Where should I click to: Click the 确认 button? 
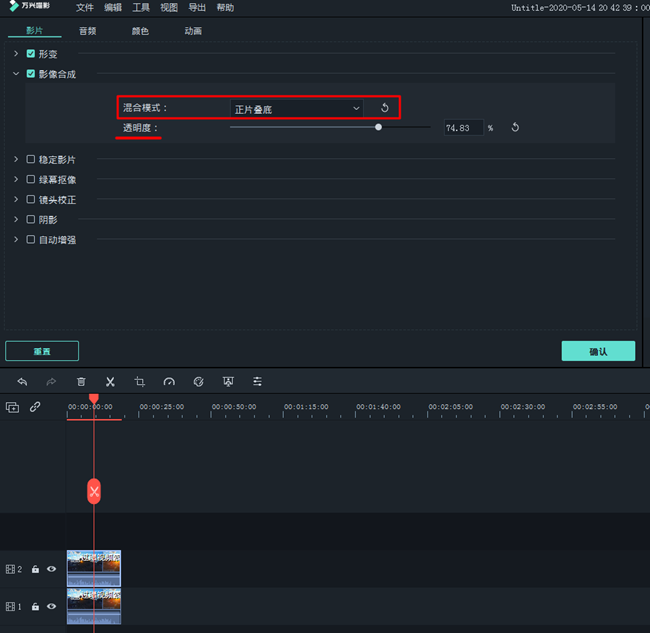[598, 351]
